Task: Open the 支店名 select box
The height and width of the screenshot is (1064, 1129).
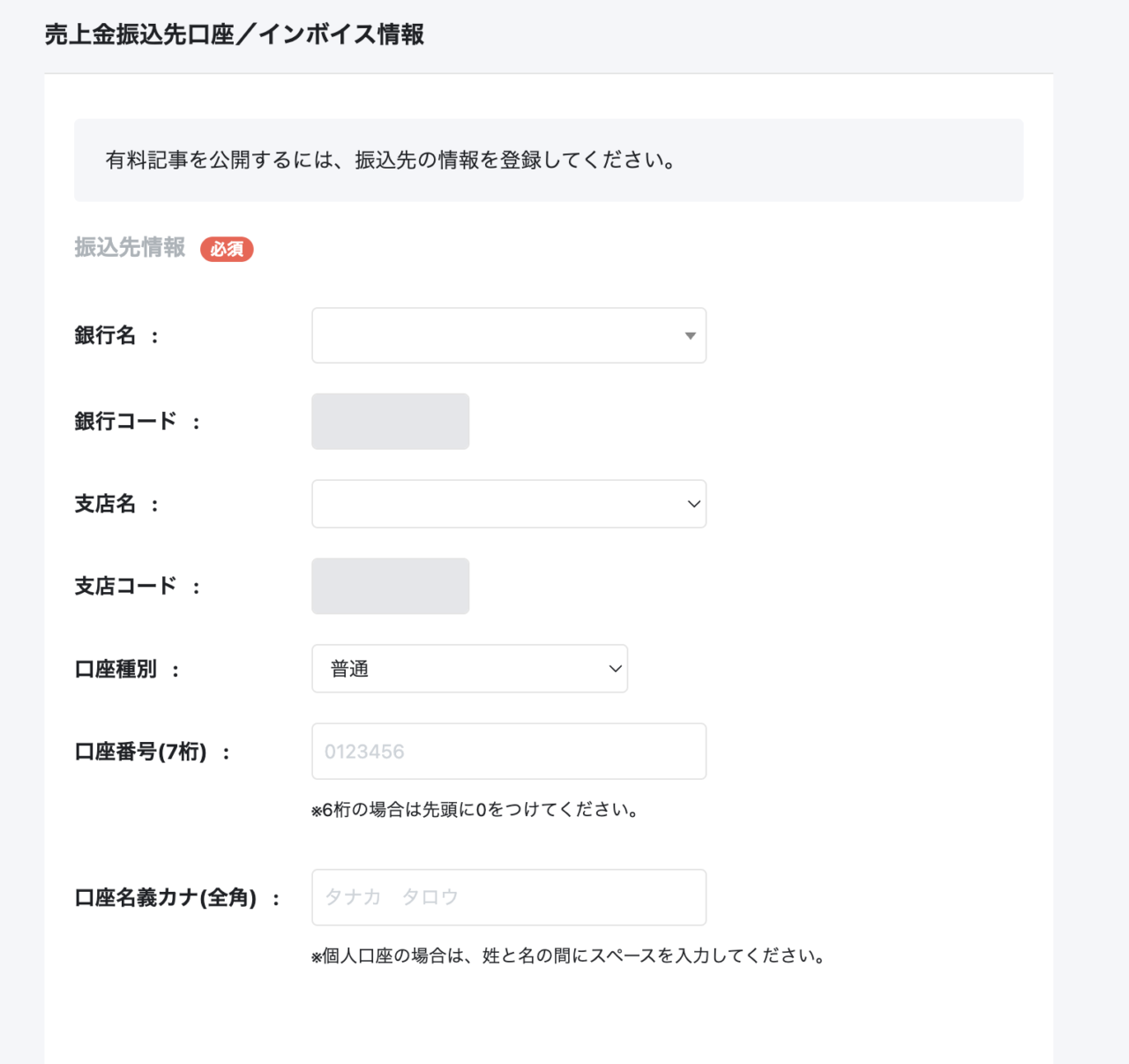Action: (509, 504)
